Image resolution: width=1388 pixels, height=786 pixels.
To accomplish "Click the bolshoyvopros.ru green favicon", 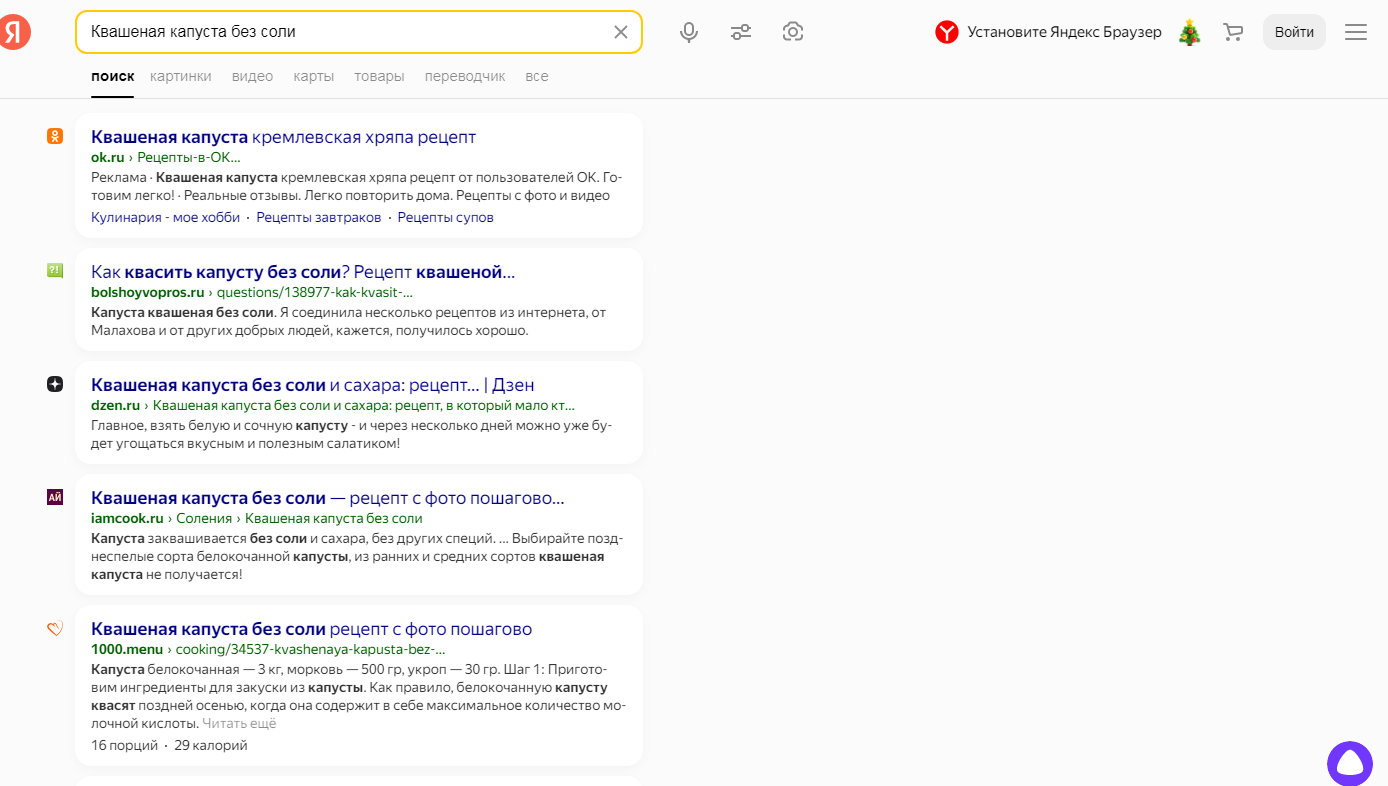I will 55,270.
